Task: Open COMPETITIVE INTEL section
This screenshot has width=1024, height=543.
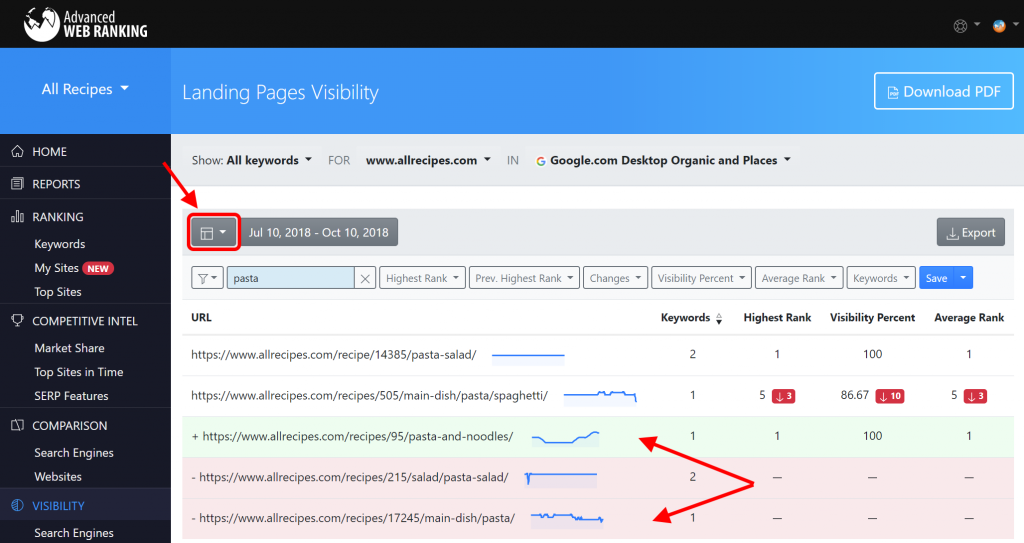Action: [85, 320]
